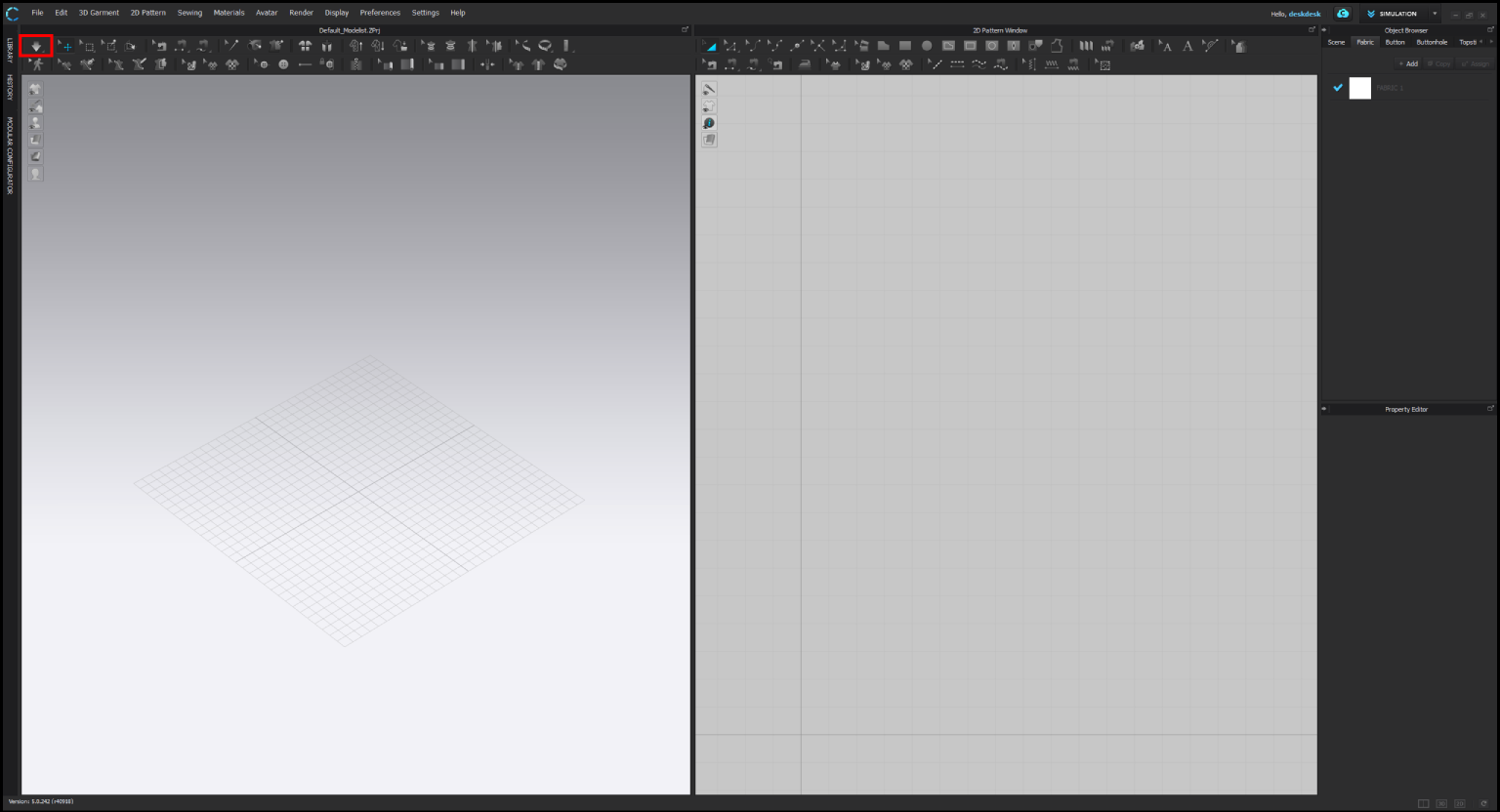This screenshot has height=812, width=1500.
Task: Click the white FABRIC 1 color swatch
Action: (x=1359, y=88)
